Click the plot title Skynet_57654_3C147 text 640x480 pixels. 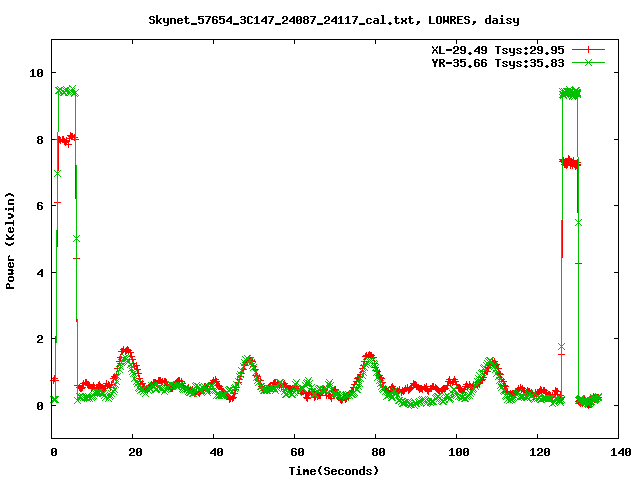click(x=334, y=20)
